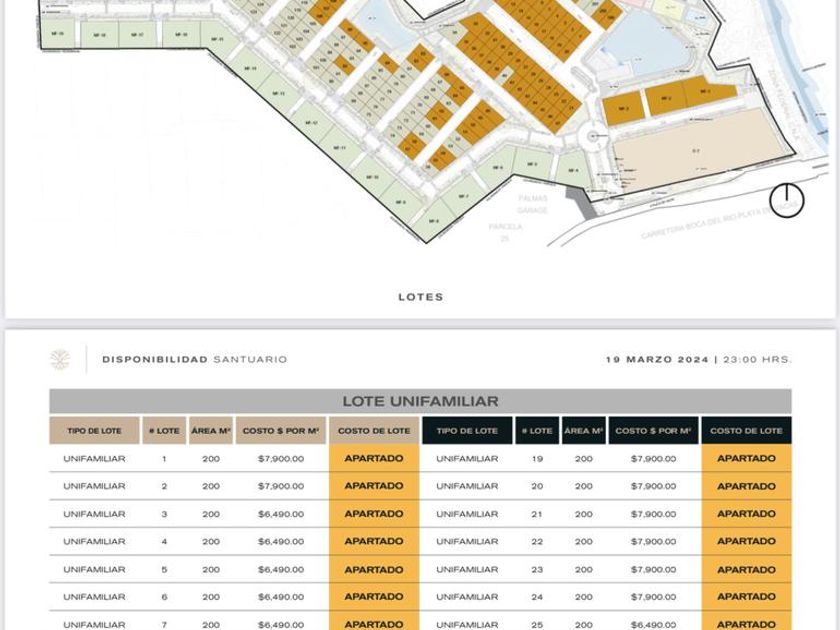Click the APARTADO status for lot 1
The width and height of the screenshot is (840, 630).
coord(374,459)
